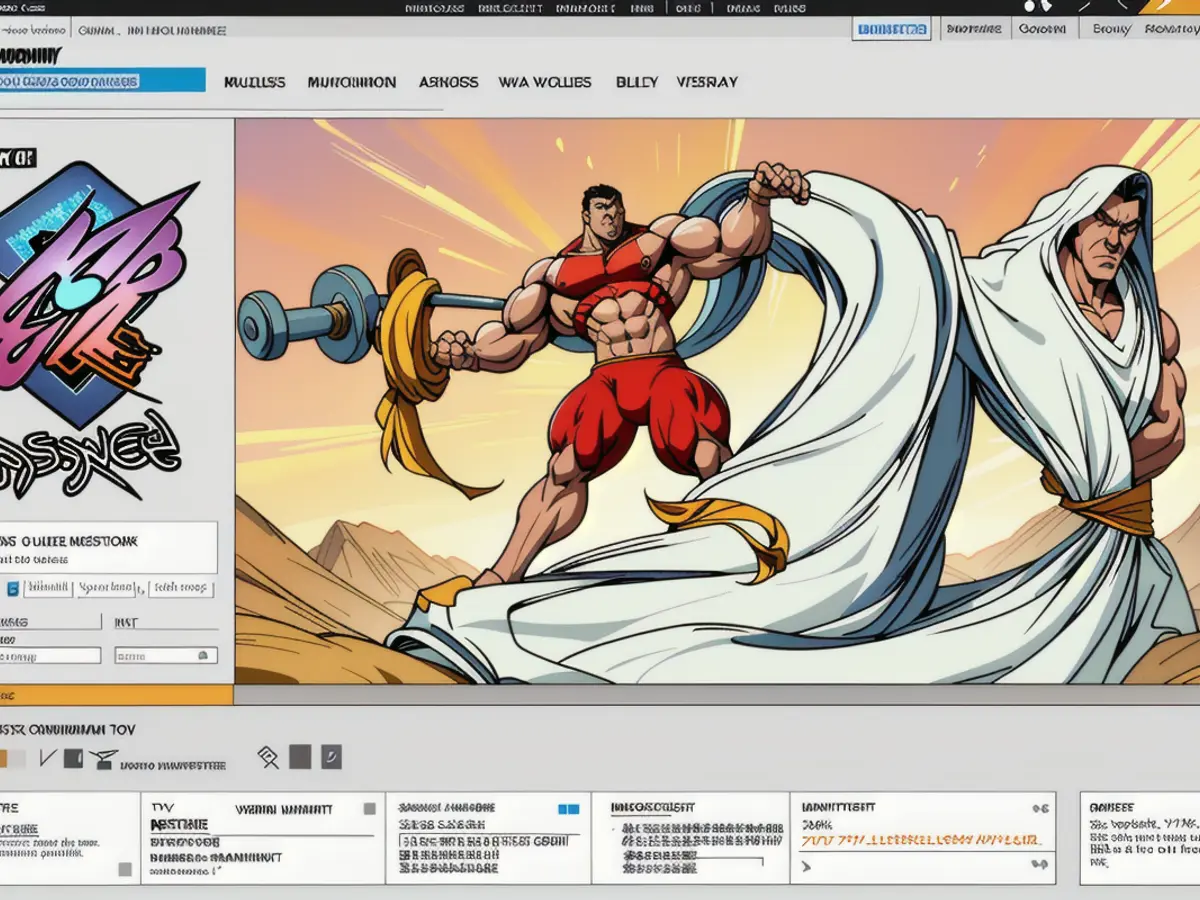Click the plain gray square toolbar icon

pos(300,757)
